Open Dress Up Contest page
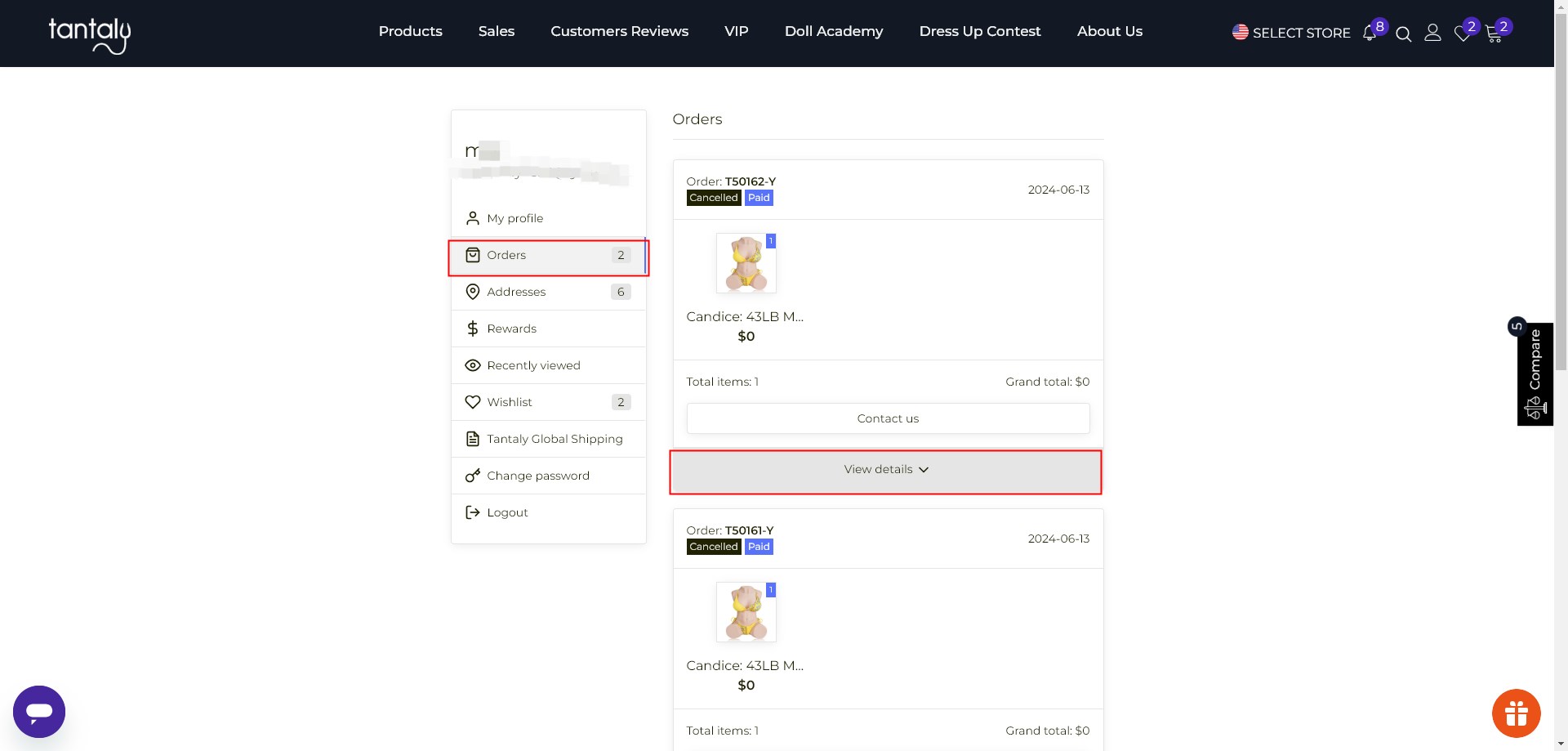 980,31
